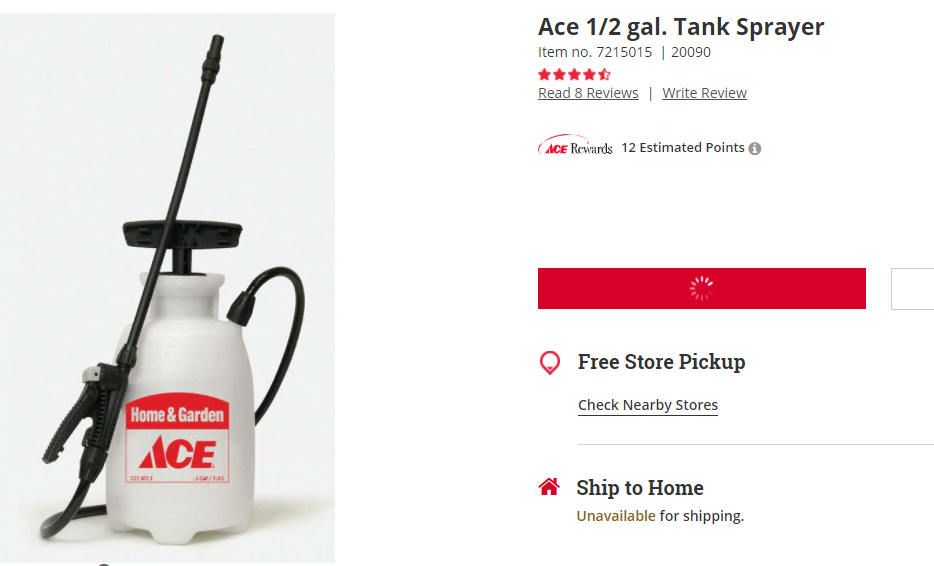Viewport: 934px width, 566px height.
Task: Click the white outlined button at right edge
Action: [914, 288]
